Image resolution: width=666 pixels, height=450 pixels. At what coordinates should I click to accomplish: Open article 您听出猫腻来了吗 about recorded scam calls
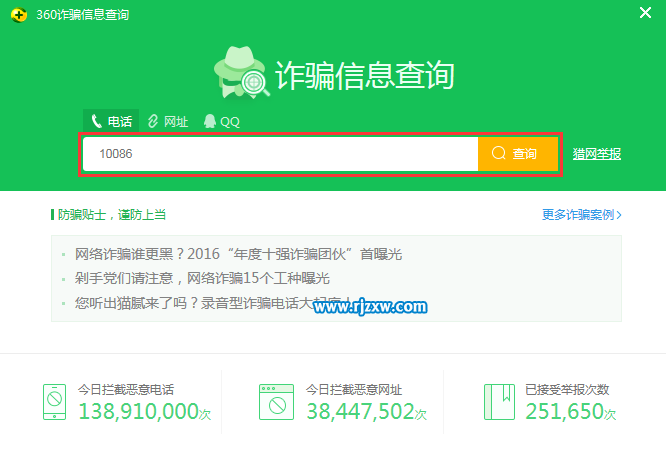tap(212, 303)
